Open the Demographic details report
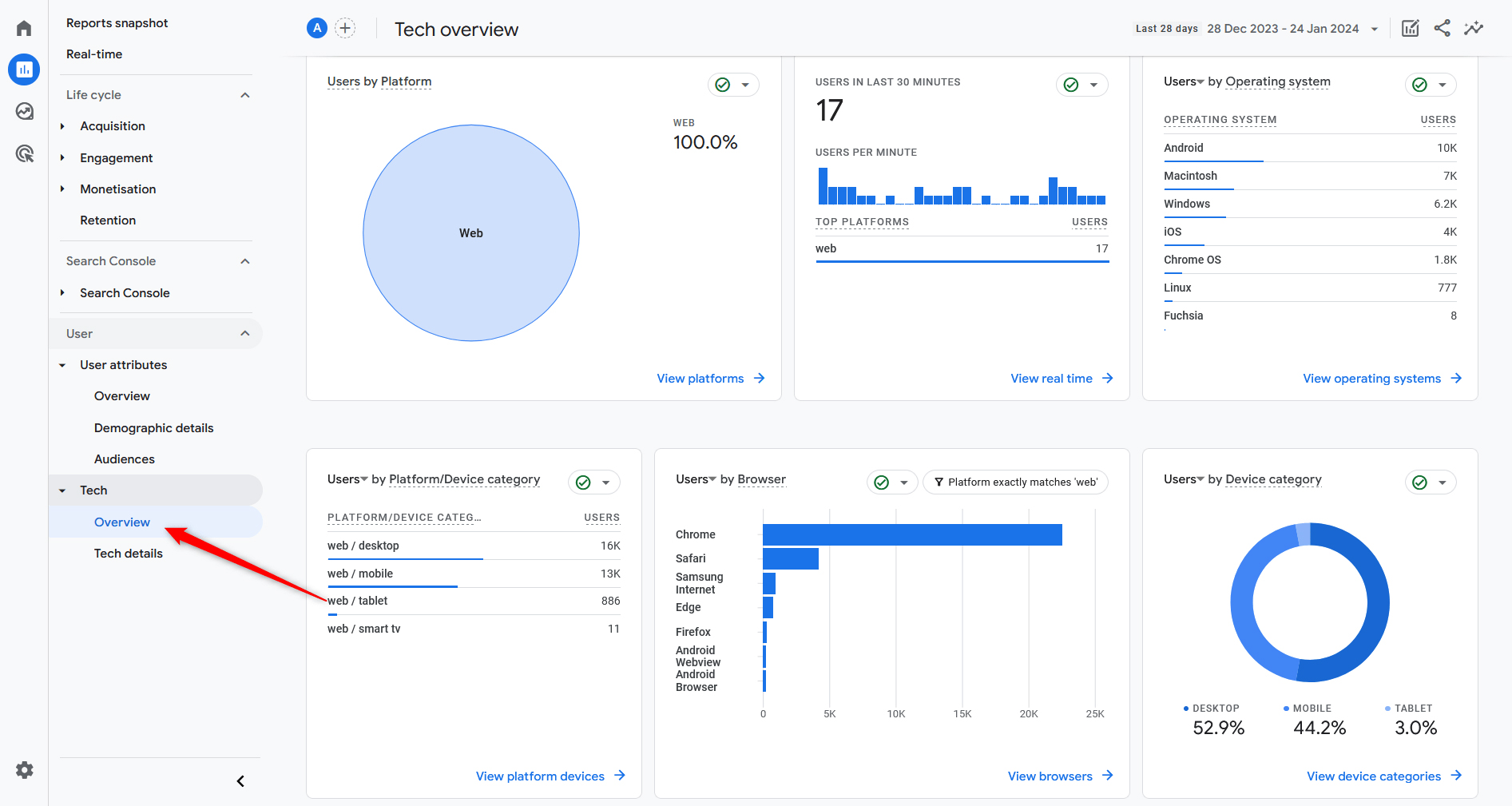1512x806 pixels. coord(153,427)
